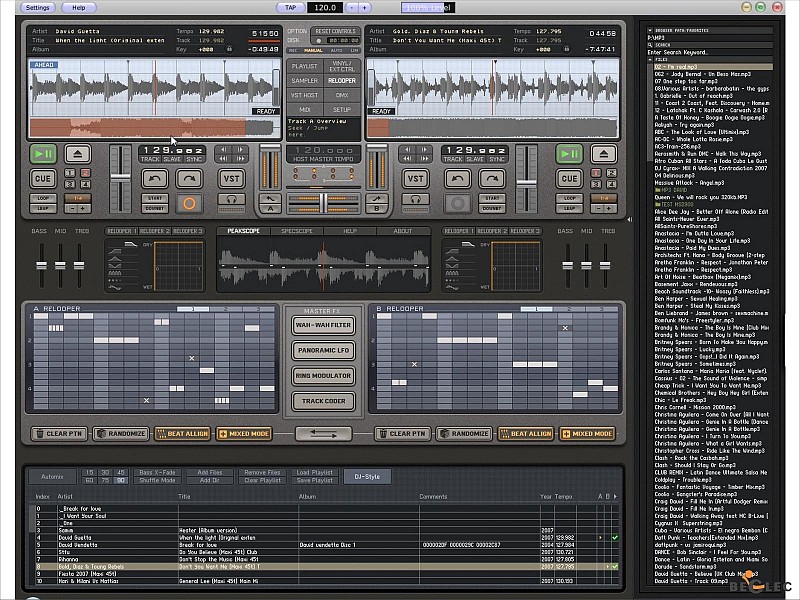Randomize the Relooper B pattern
The image size is (800, 600).
pos(462,434)
